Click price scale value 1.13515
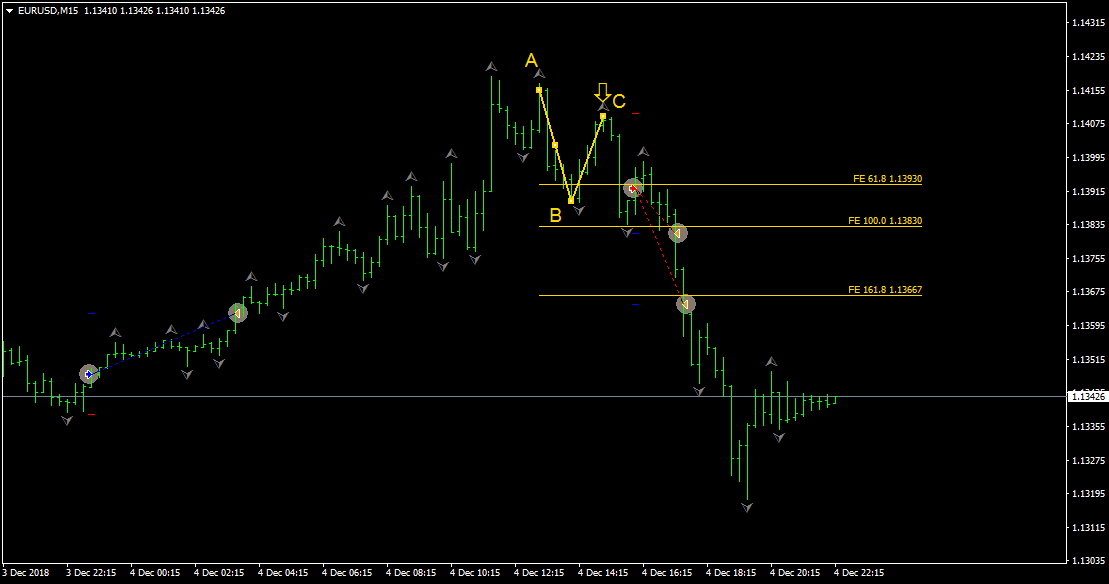The width and height of the screenshot is (1109, 584). click(1088, 360)
